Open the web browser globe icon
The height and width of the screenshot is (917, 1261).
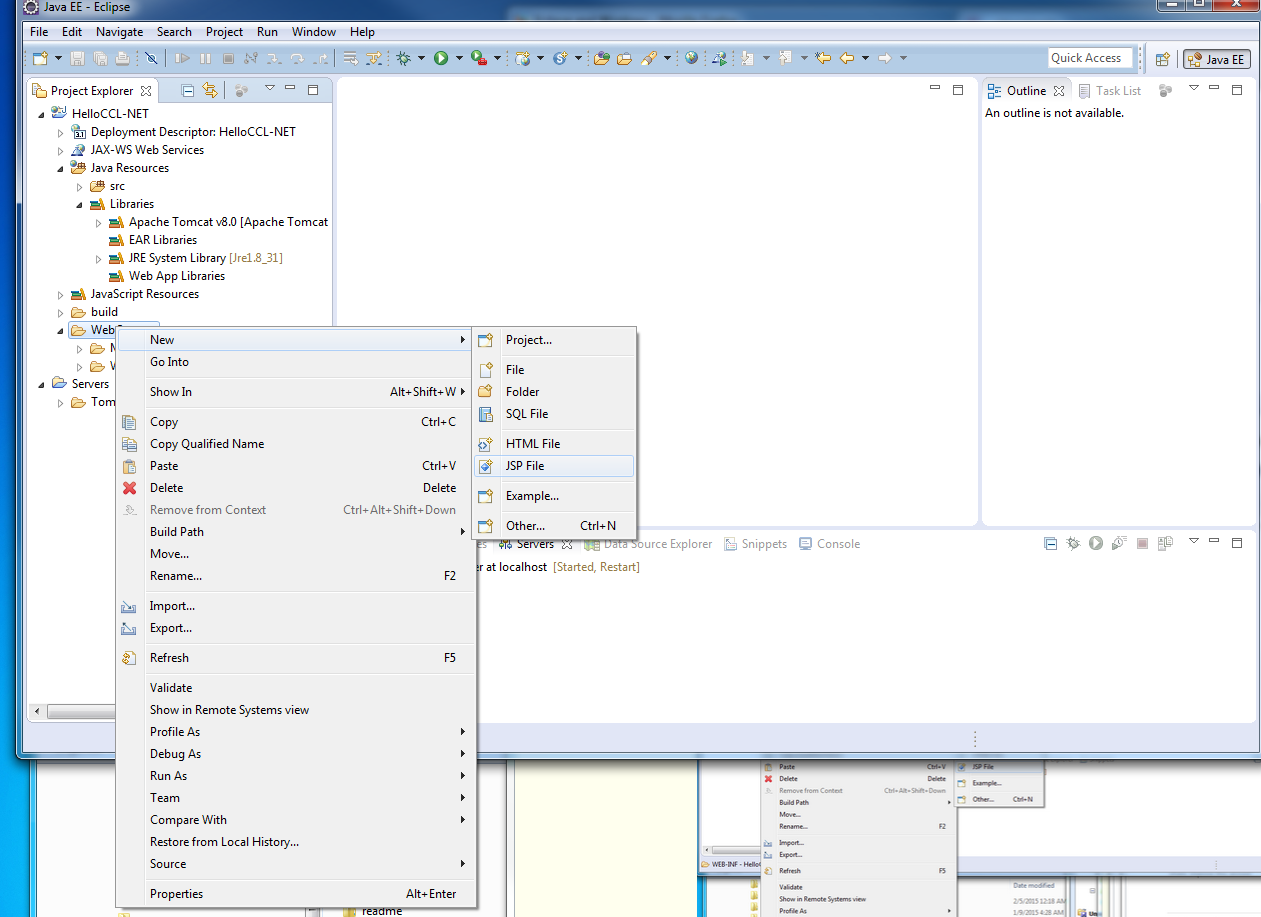[x=691, y=59]
